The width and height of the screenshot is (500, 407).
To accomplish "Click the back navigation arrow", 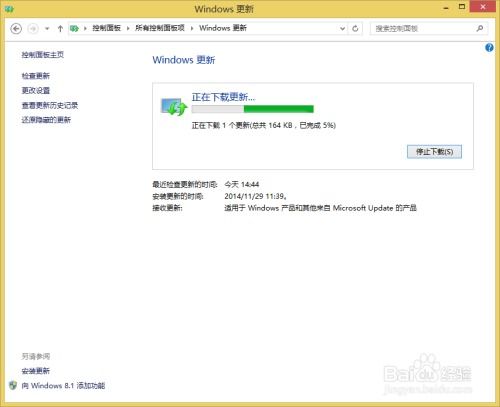I will coord(16,29).
